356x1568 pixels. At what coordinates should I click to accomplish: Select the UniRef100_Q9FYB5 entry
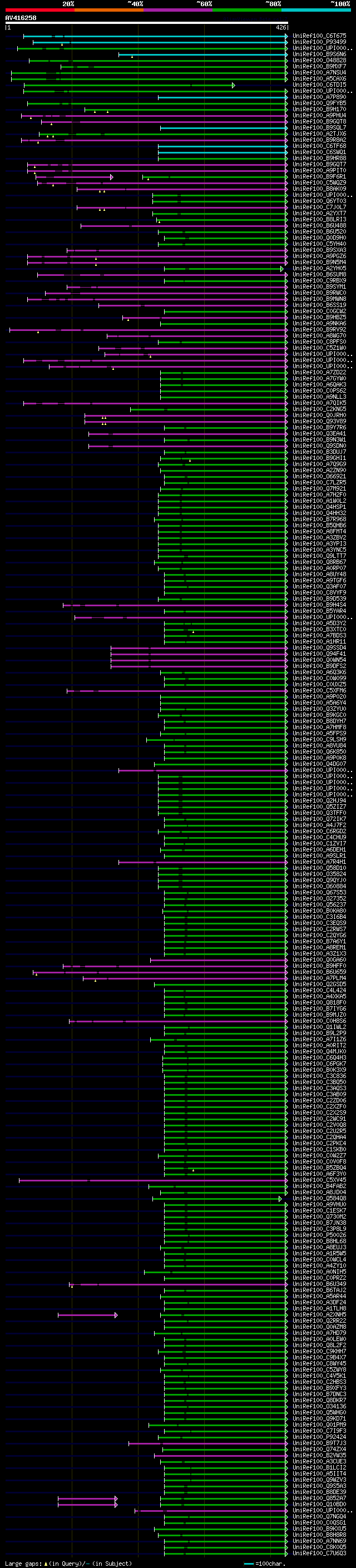point(319,103)
